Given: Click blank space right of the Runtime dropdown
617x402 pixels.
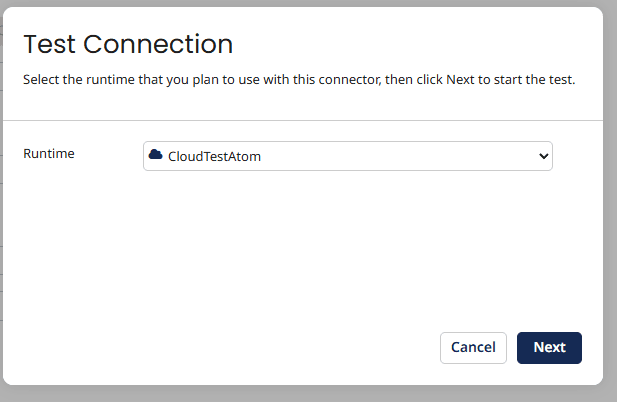Looking at the screenshot, I should 577,156.
